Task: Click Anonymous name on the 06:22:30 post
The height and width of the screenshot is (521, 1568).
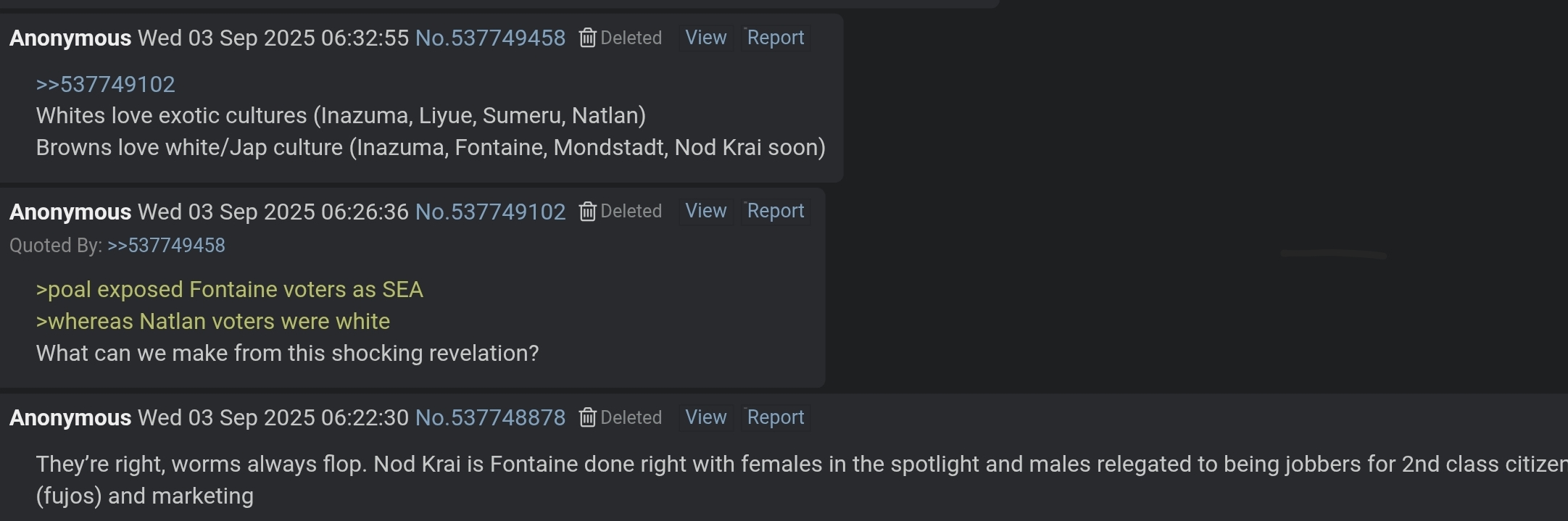Action: tap(70, 418)
